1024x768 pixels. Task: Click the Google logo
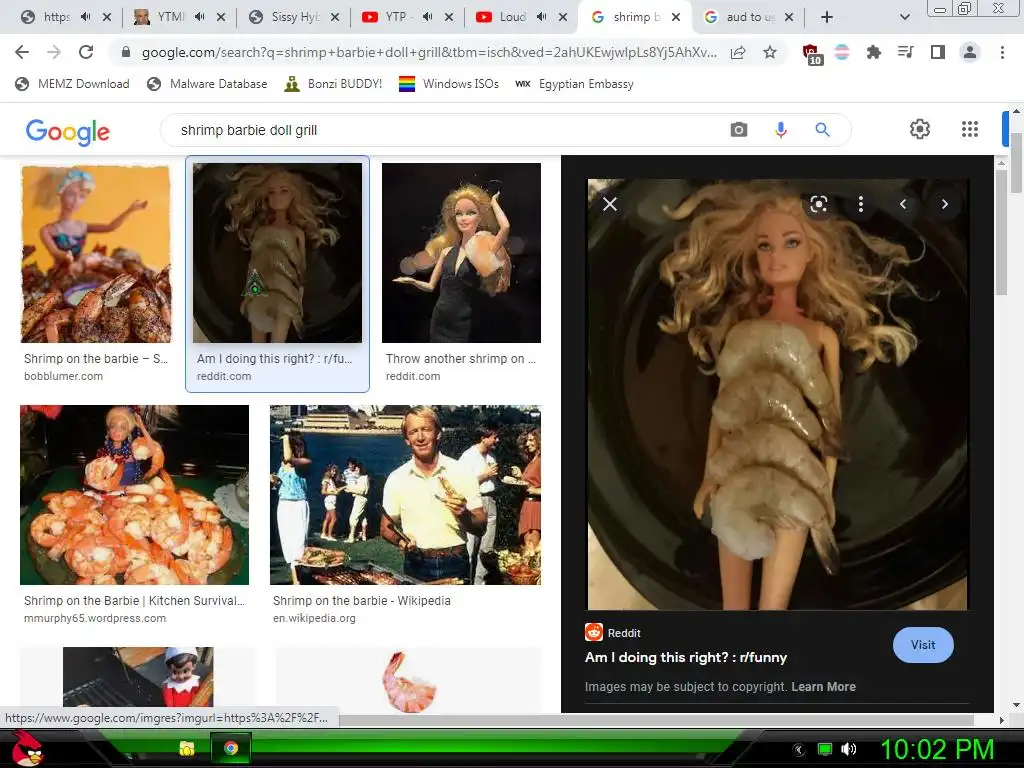pos(67,131)
